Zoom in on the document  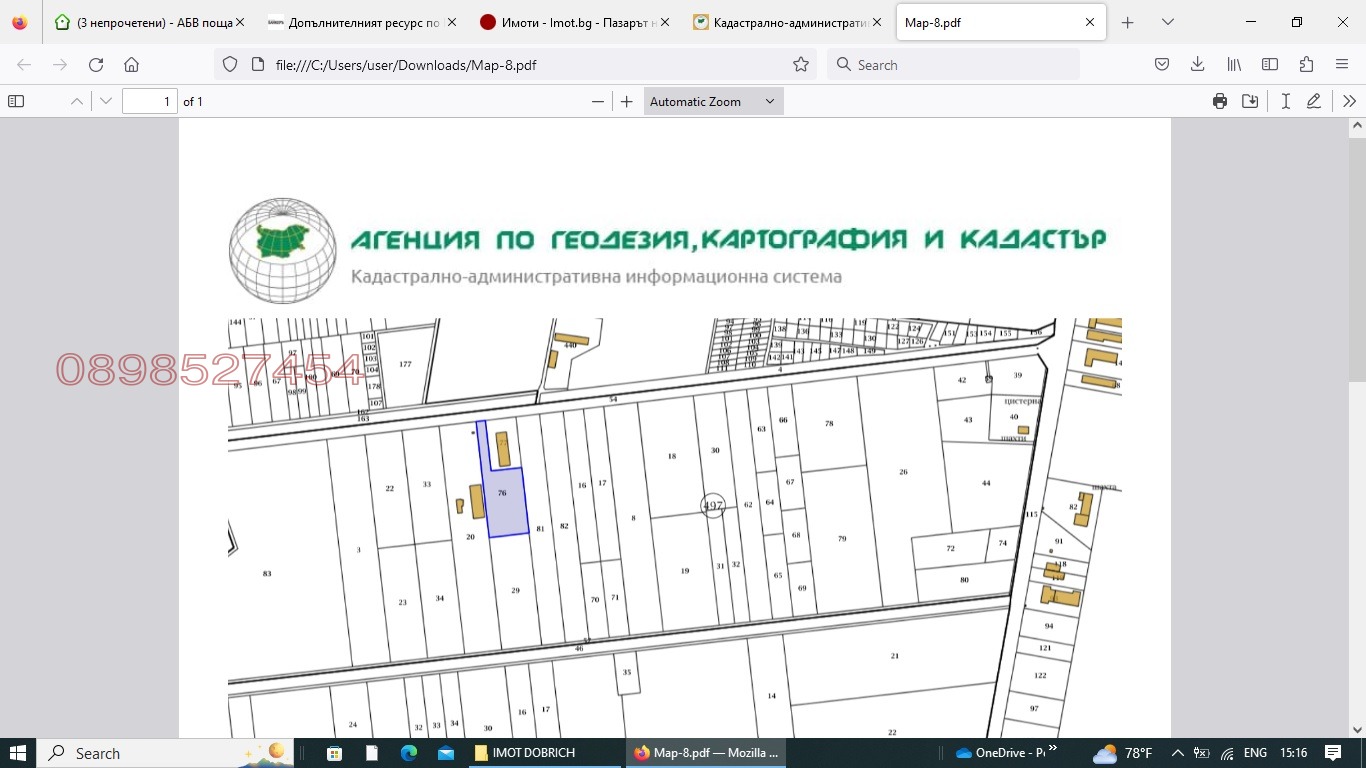pos(625,101)
